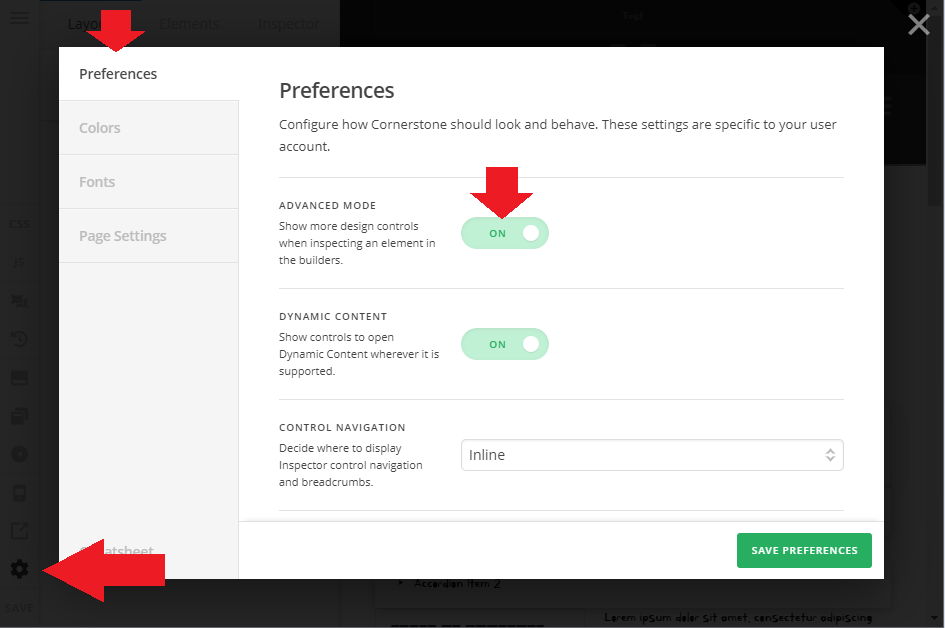Image resolution: width=945 pixels, height=628 pixels.
Task: Open the CSS editor in the sidebar
Action: (x=19, y=224)
